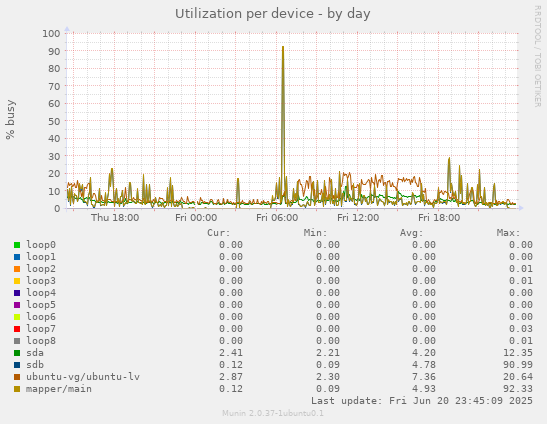Click the sda green color swatch

coord(17,353)
